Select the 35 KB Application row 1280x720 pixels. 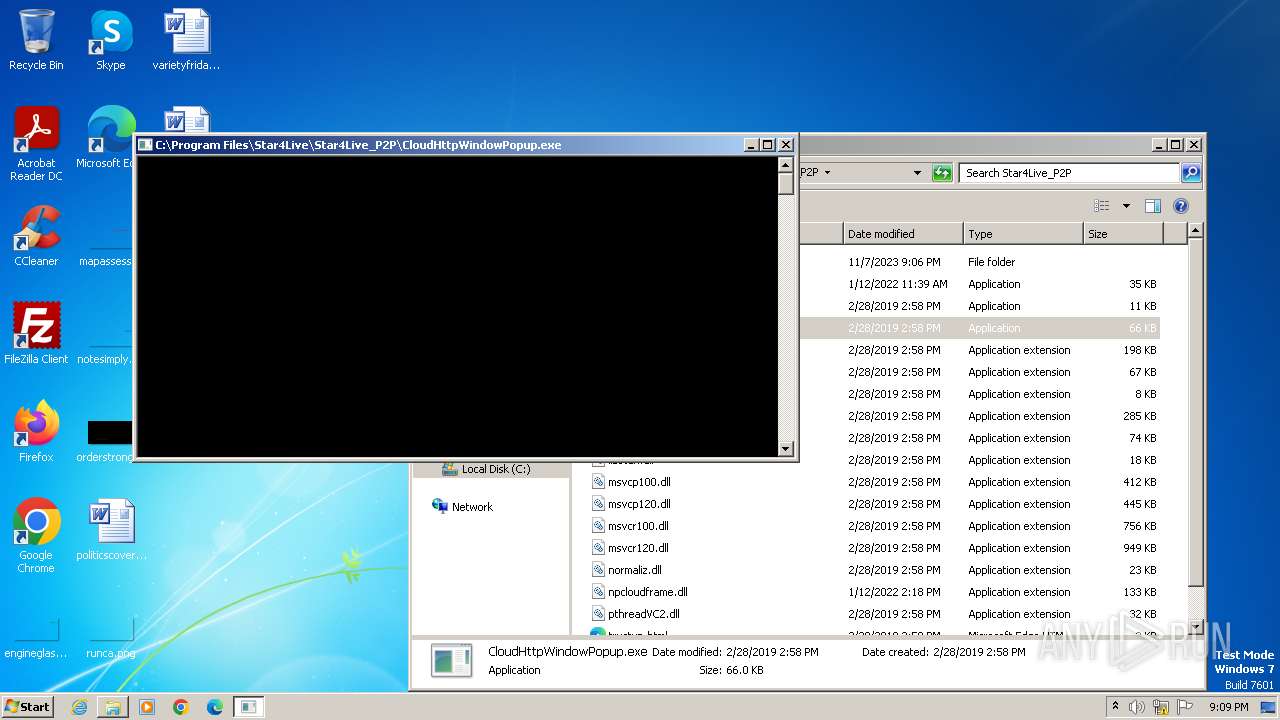[980, 284]
